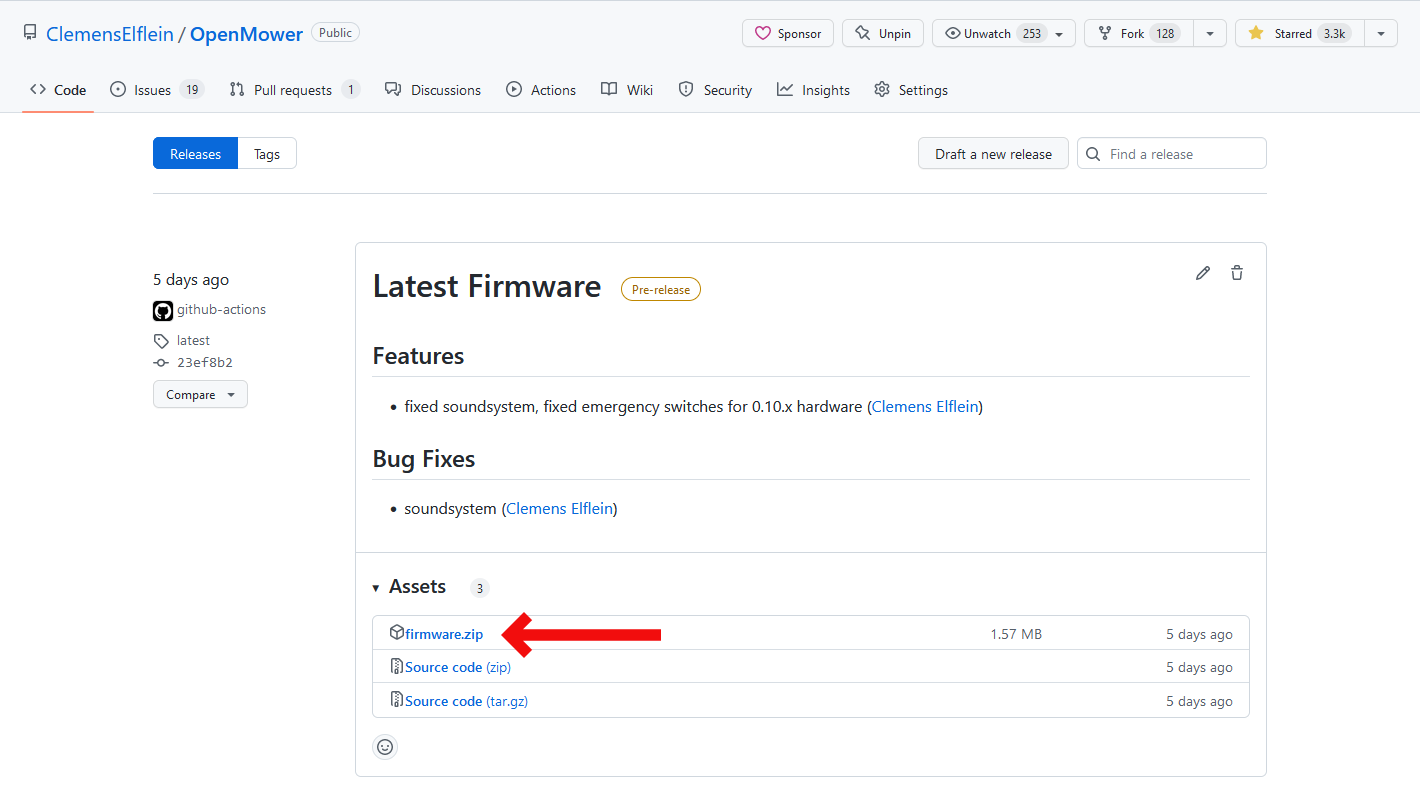Open the emoji reaction picker below Assets
Image resolution: width=1420 pixels, height=796 pixels.
385,747
